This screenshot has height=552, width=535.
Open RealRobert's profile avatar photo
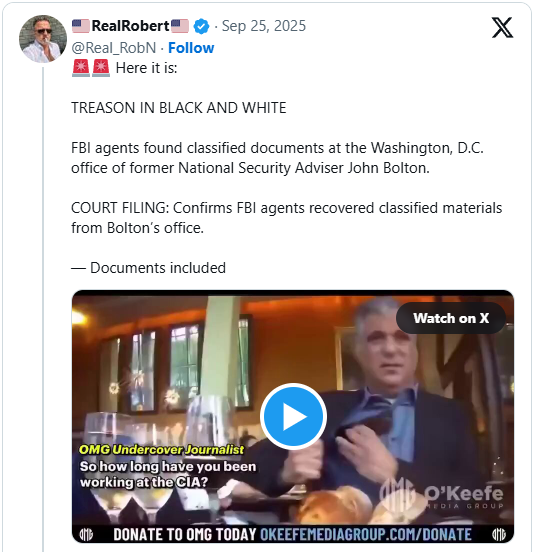(x=43, y=39)
